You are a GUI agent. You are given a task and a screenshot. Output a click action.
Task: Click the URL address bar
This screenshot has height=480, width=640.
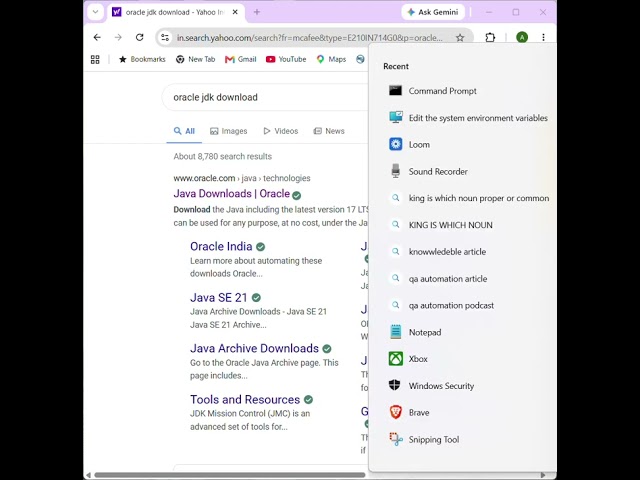click(309, 38)
